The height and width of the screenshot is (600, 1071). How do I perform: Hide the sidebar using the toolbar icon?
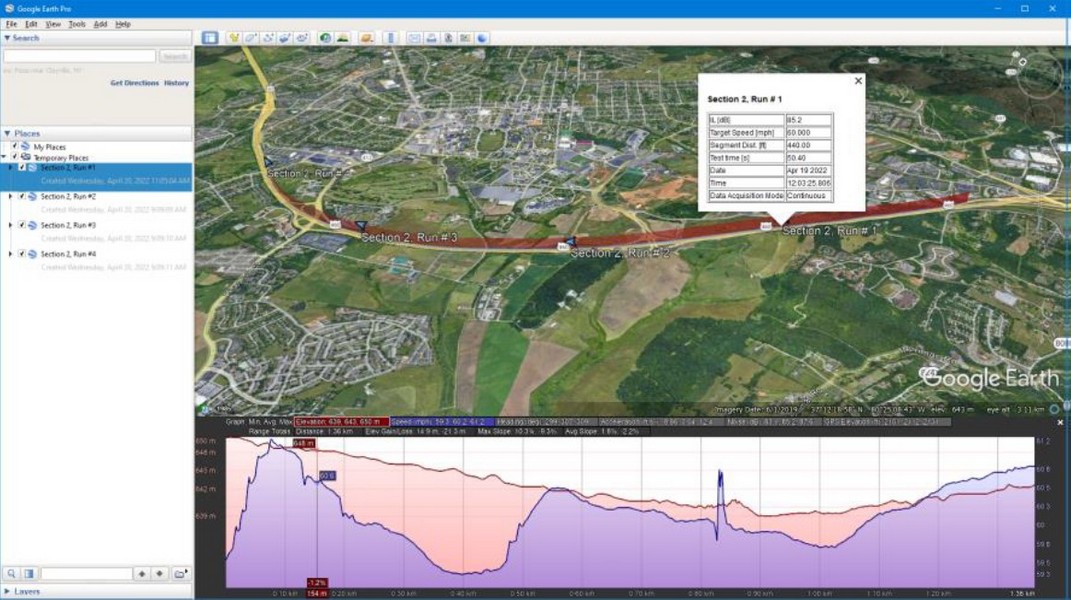(210, 38)
